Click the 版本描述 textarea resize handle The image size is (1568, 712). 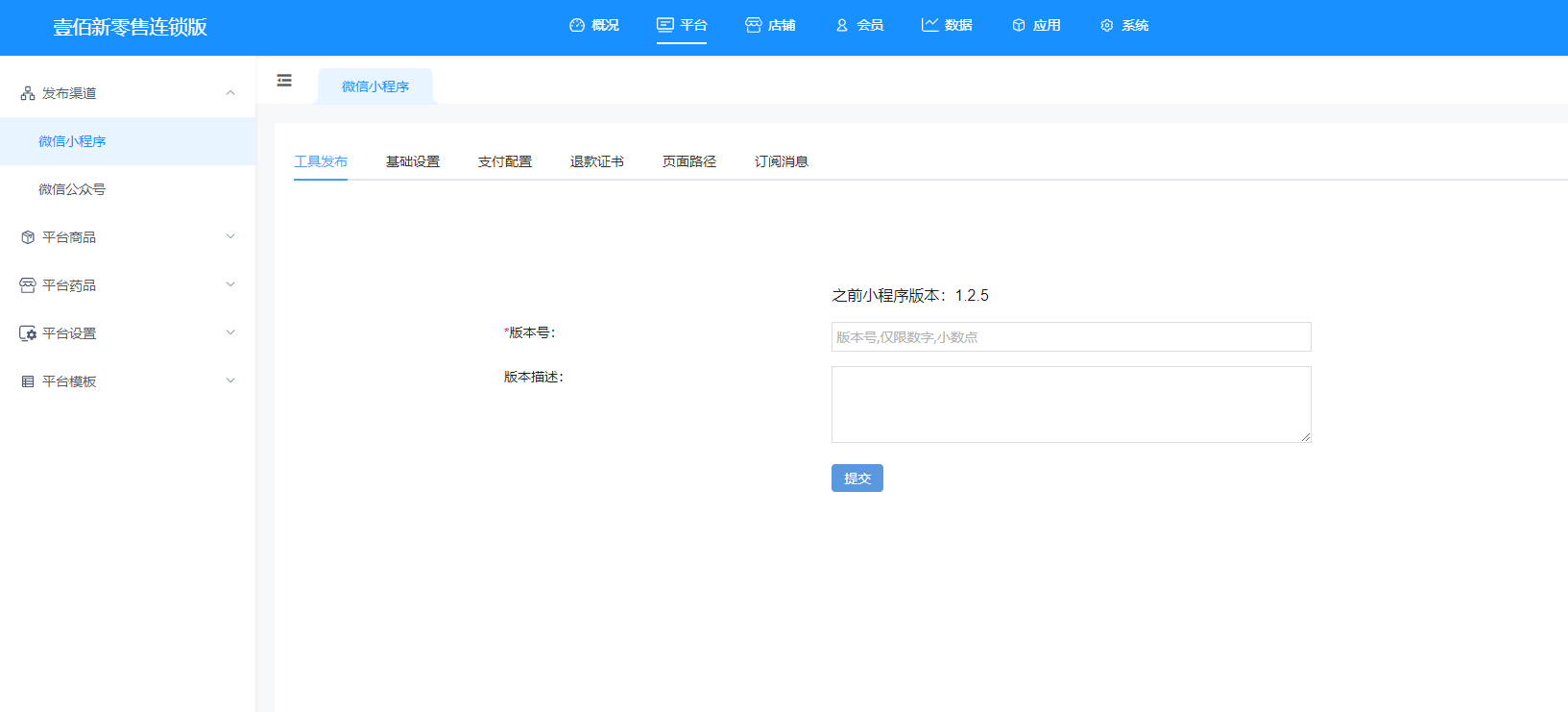(x=1306, y=437)
